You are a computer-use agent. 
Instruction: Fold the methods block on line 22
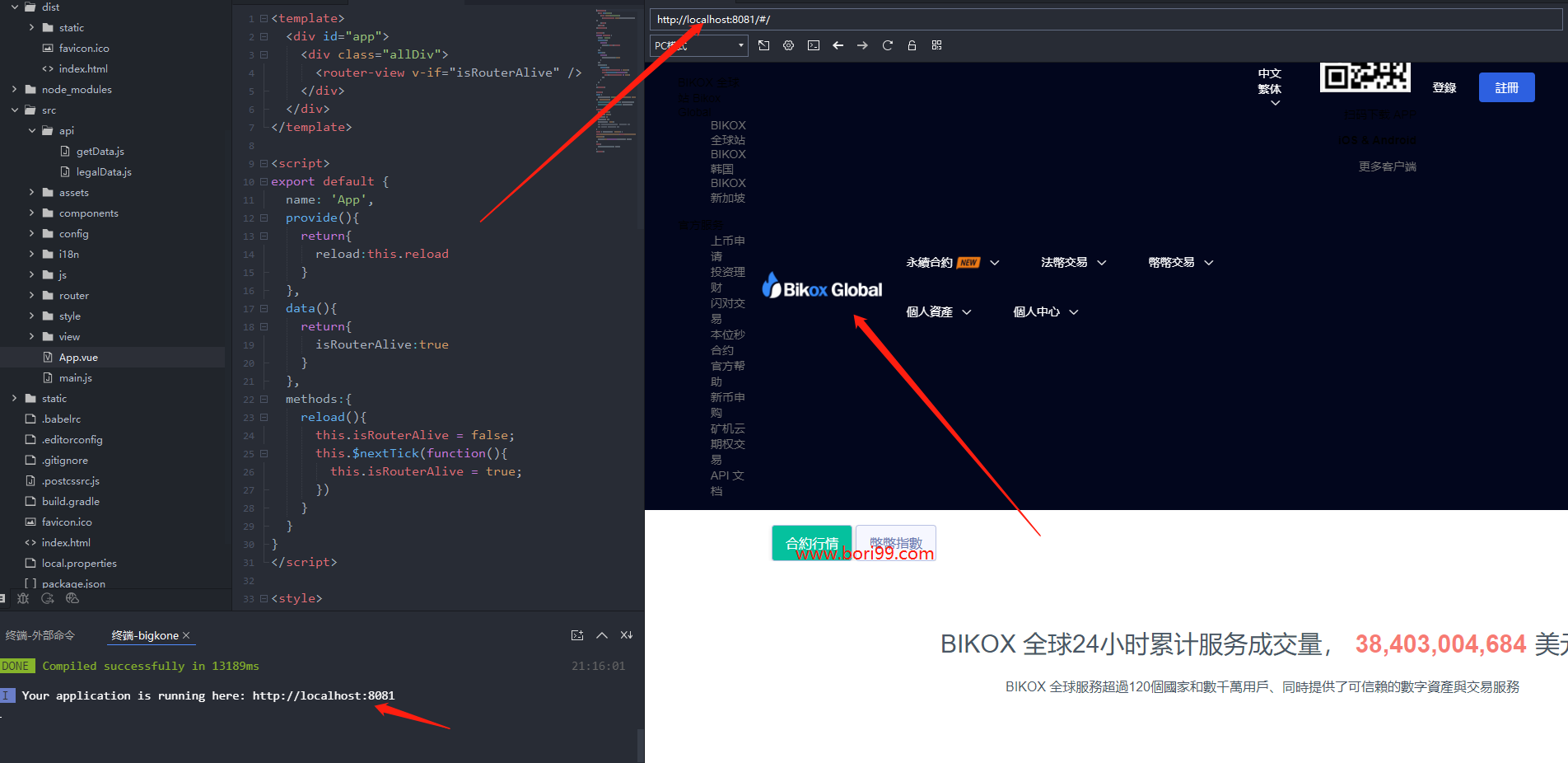pos(264,399)
